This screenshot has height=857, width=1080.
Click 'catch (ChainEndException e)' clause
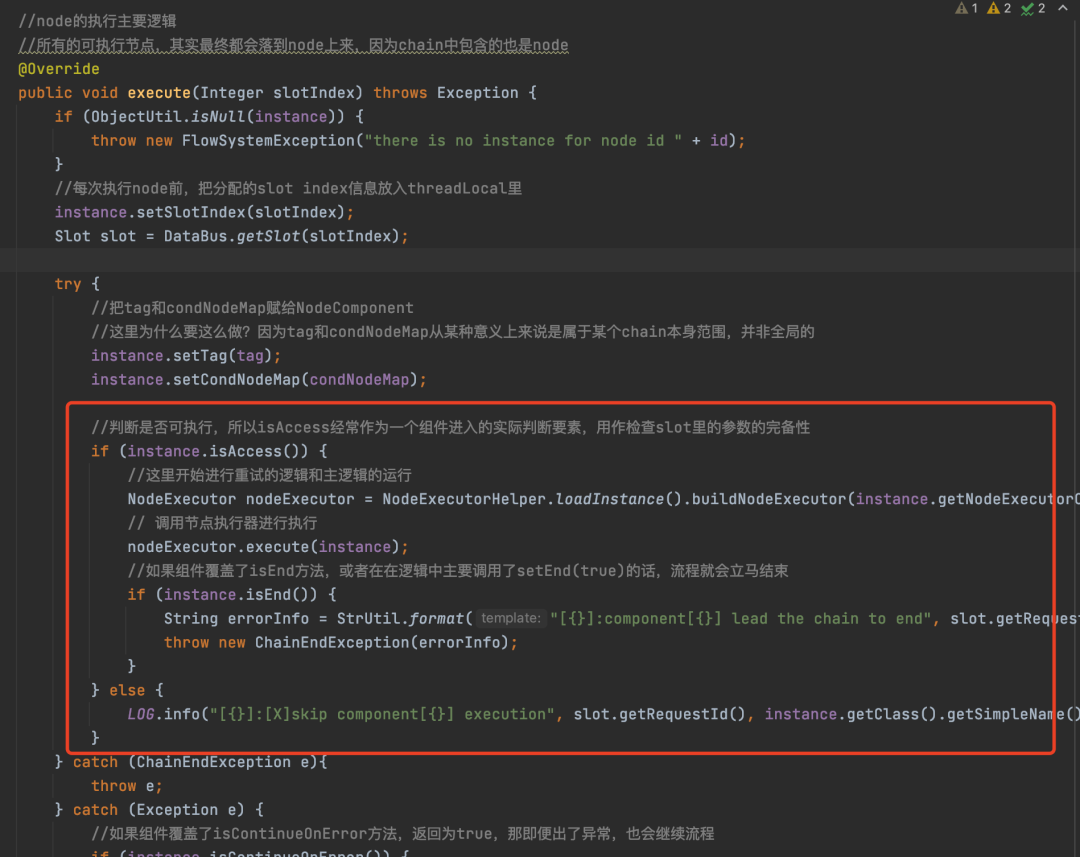[195, 762]
